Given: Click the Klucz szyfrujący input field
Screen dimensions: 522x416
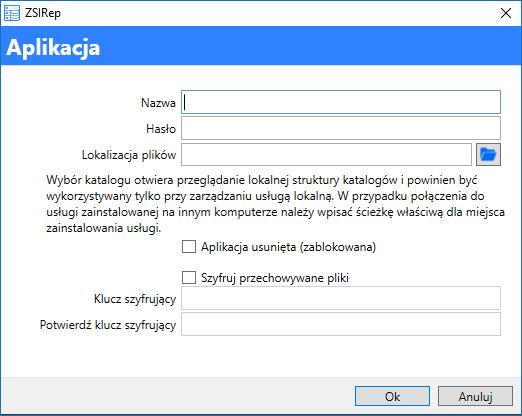Looking at the screenshot, I should point(341,298).
